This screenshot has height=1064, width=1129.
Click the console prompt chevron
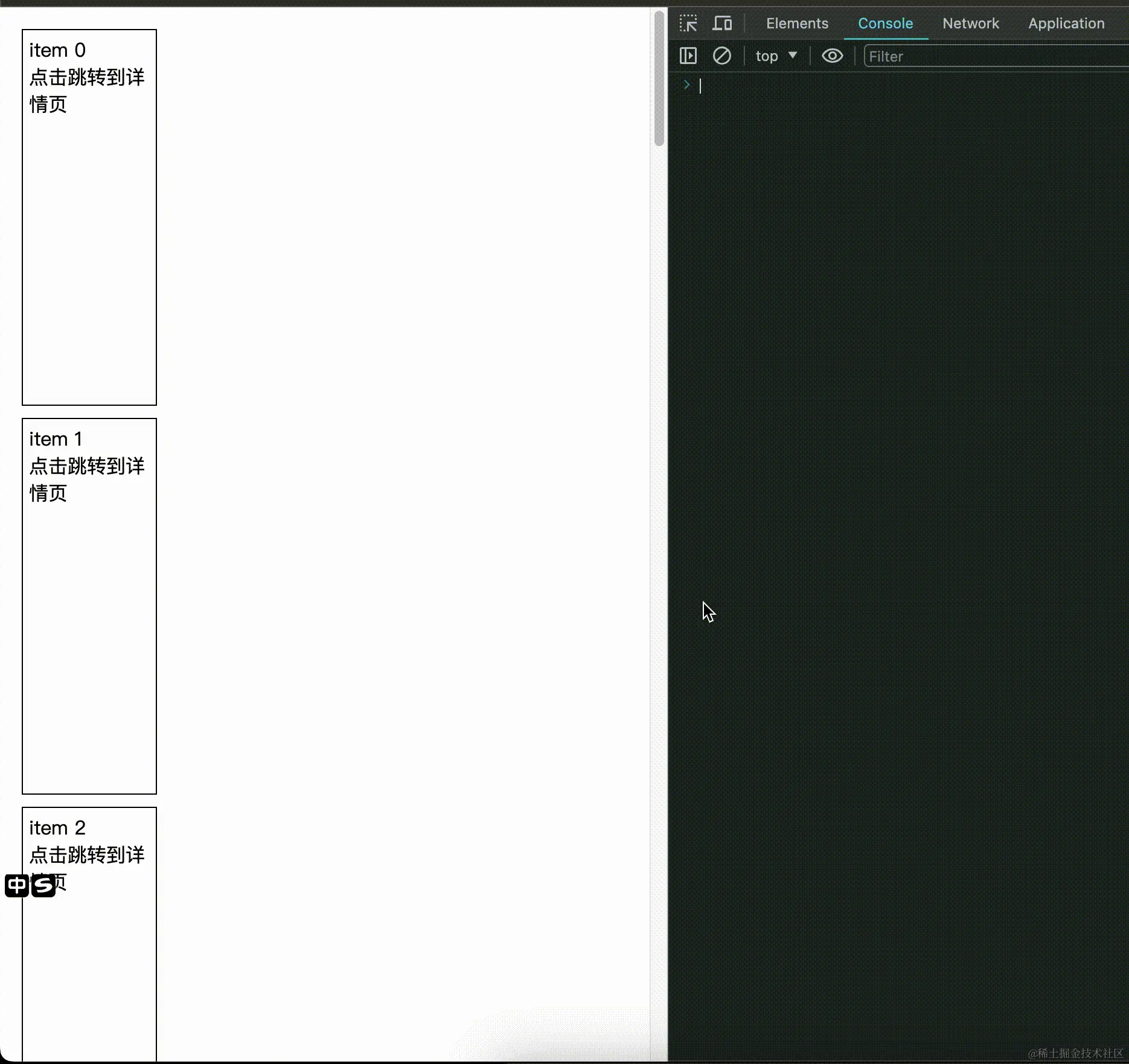(686, 85)
